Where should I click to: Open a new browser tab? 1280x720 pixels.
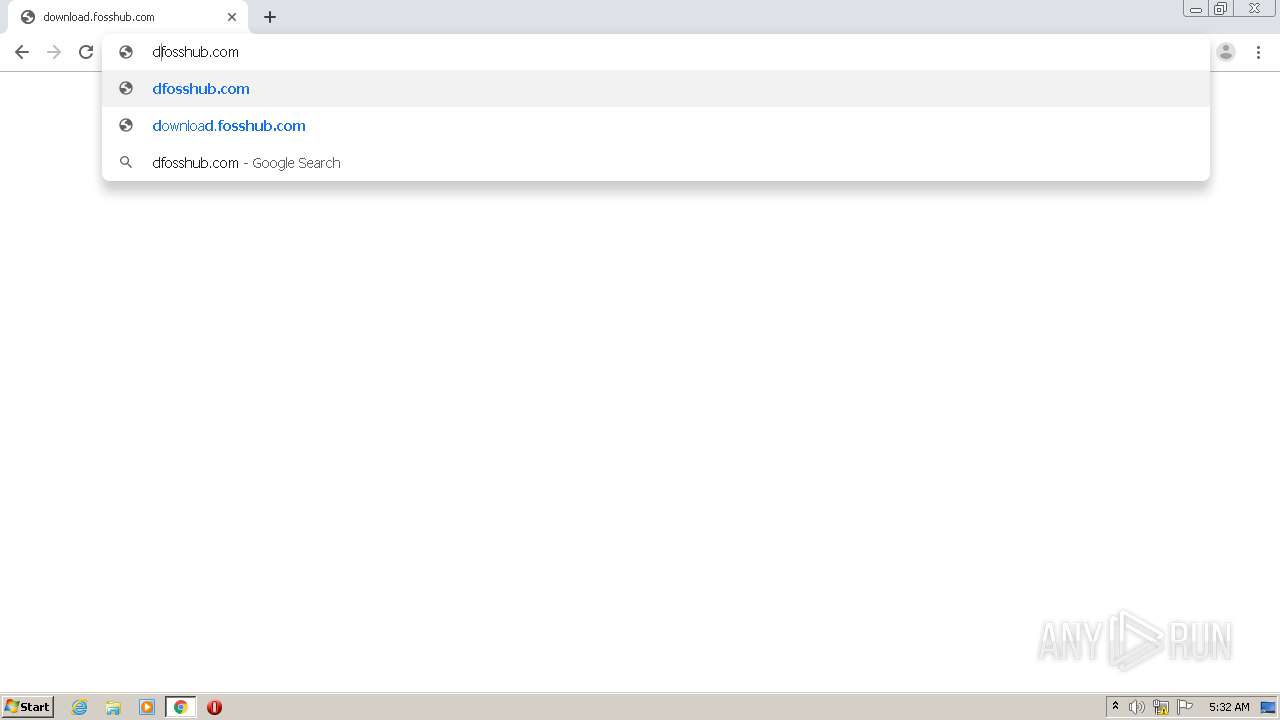(x=270, y=17)
